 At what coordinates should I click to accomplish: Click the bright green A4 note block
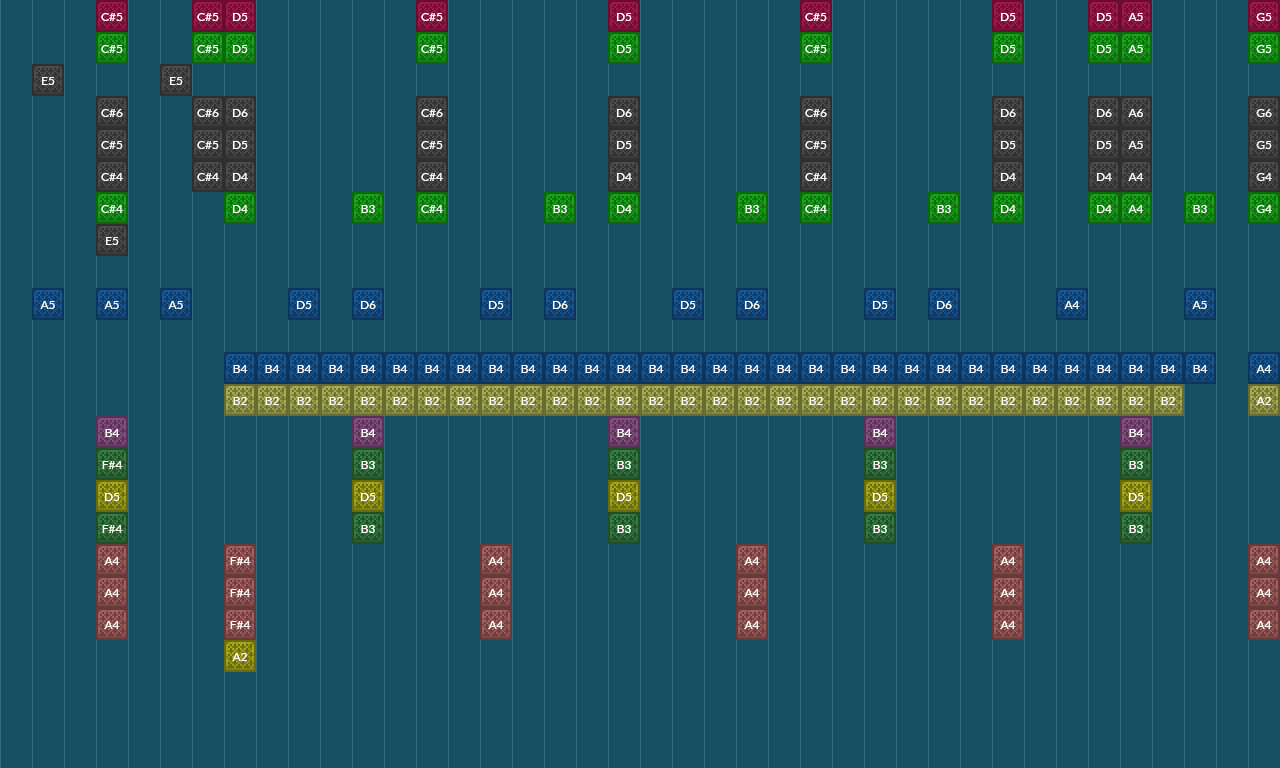pyautogui.click(x=1136, y=208)
